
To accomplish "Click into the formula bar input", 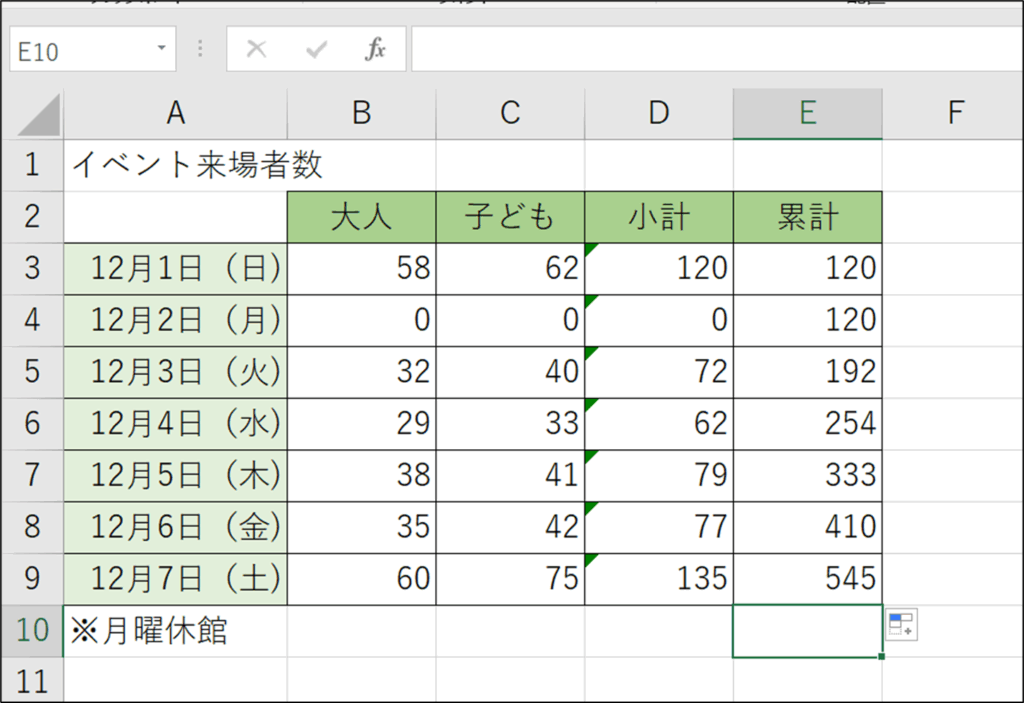I will pos(717,49).
